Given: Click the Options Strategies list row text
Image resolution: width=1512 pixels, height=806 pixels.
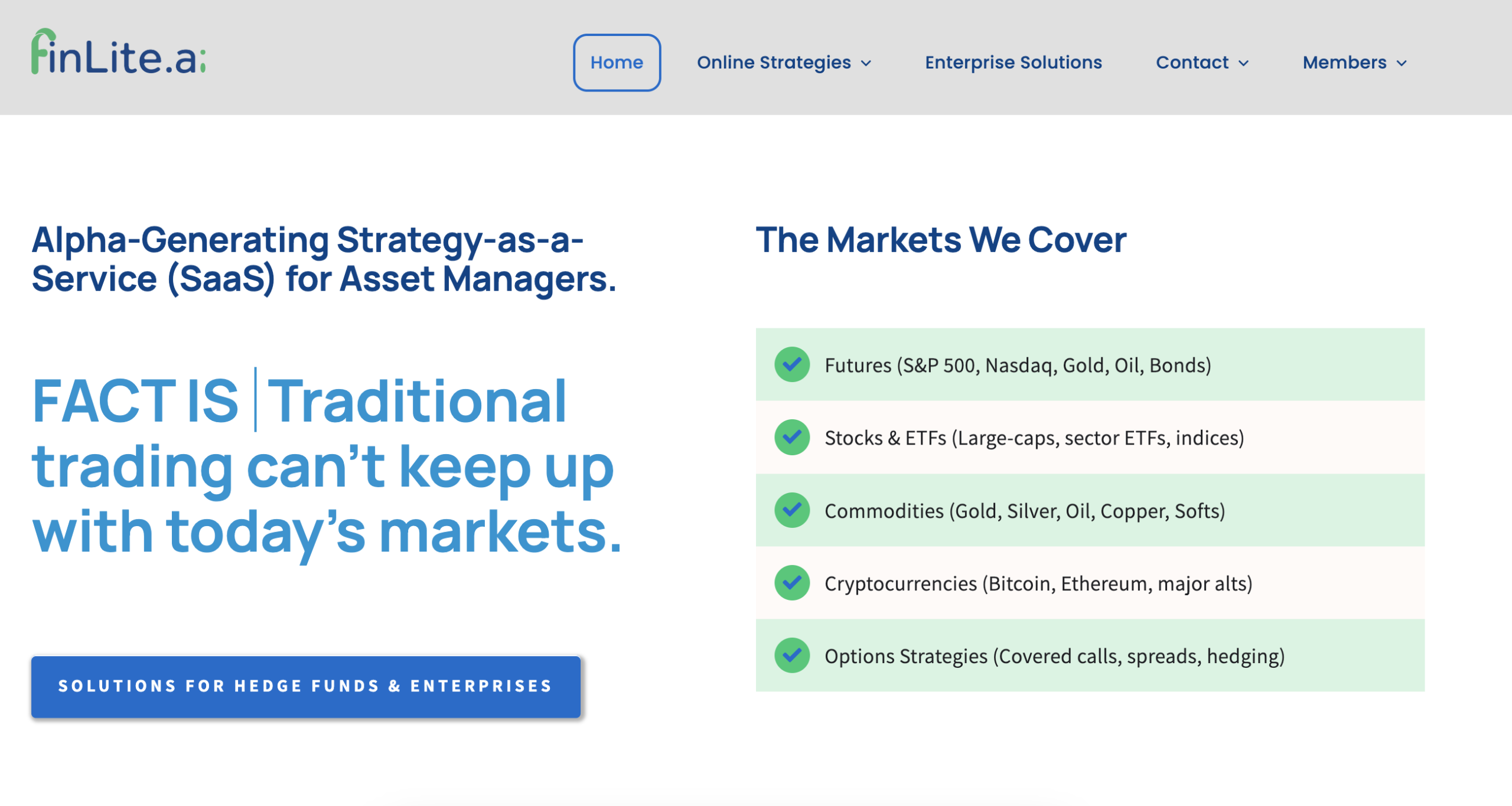Looking at the screenshot, I should click(1054, 656).
